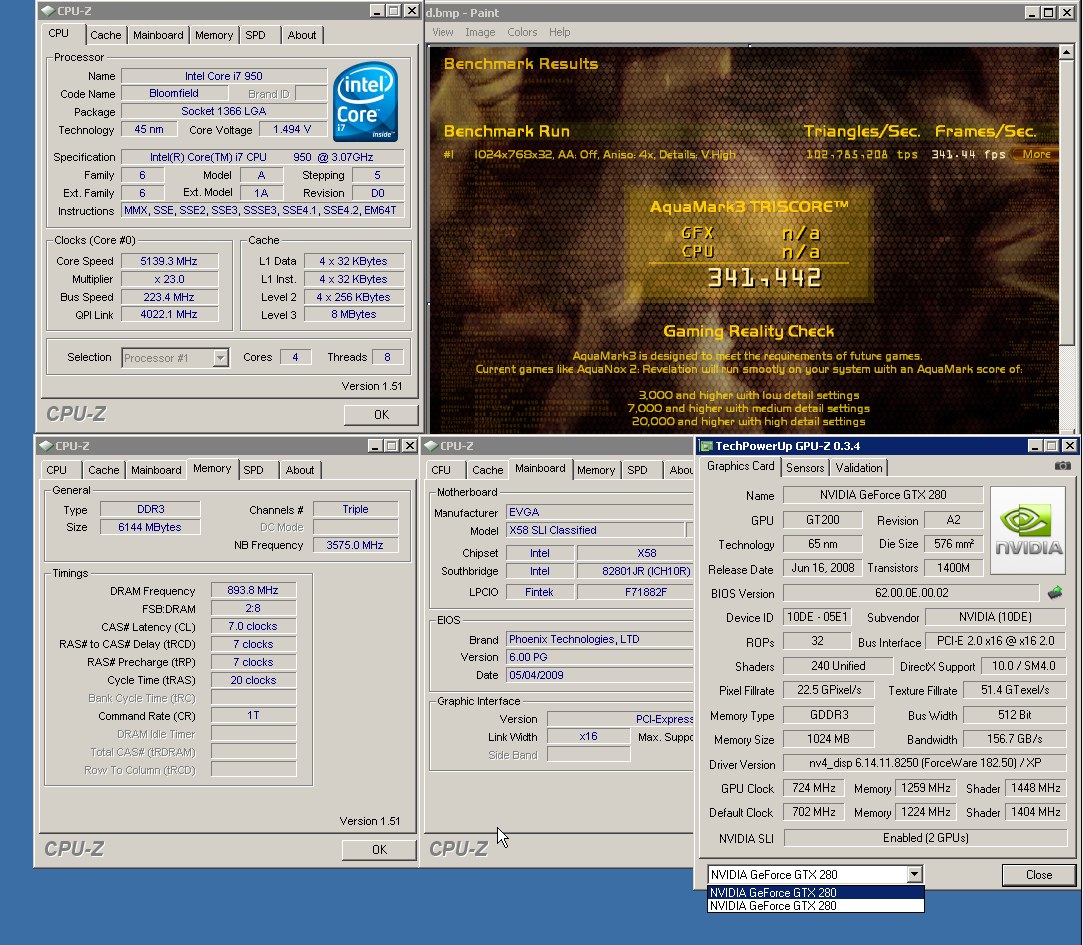Click the Intel Core i7 logo in CPU-Z

point(365,102)
